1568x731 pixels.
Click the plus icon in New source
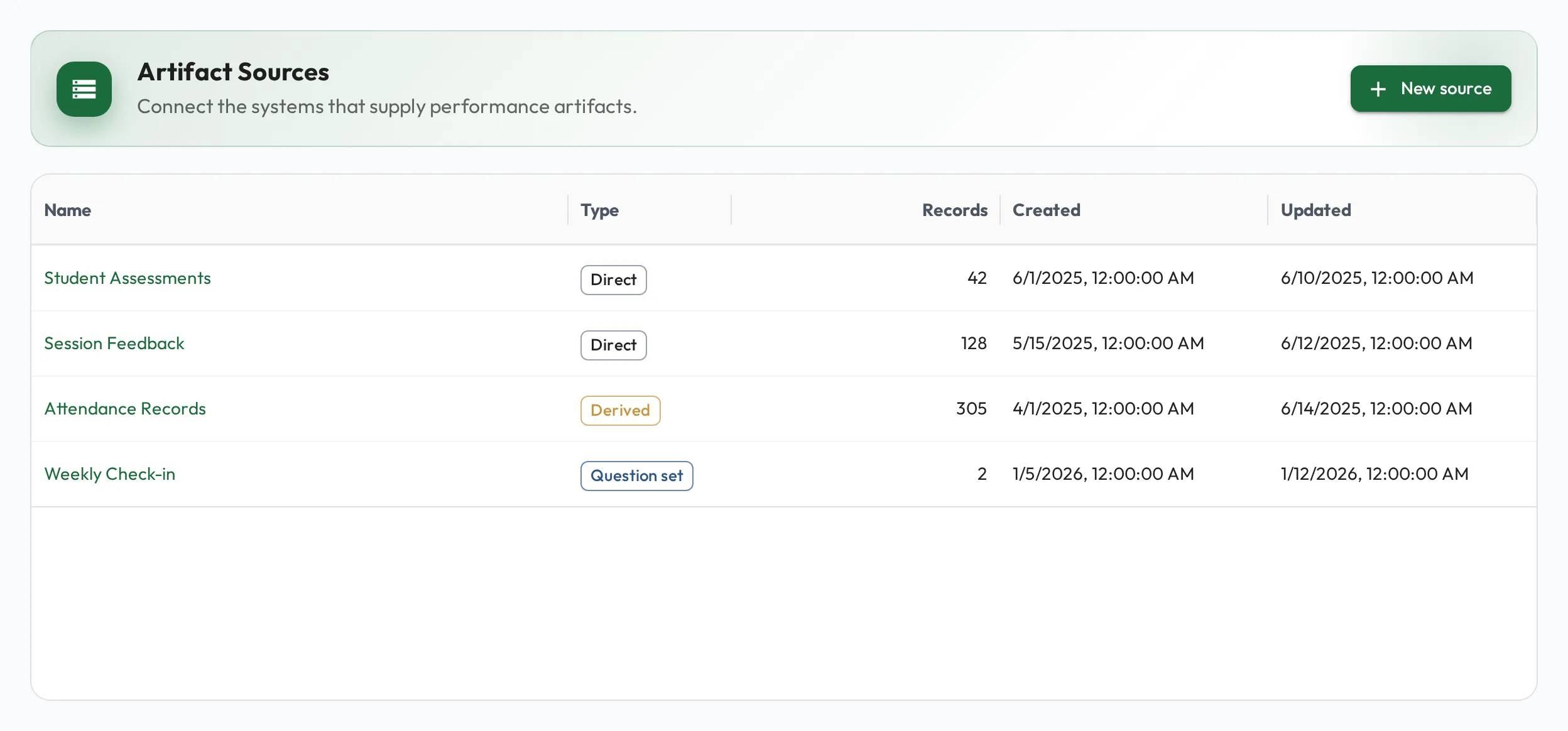click(1378, 89)
